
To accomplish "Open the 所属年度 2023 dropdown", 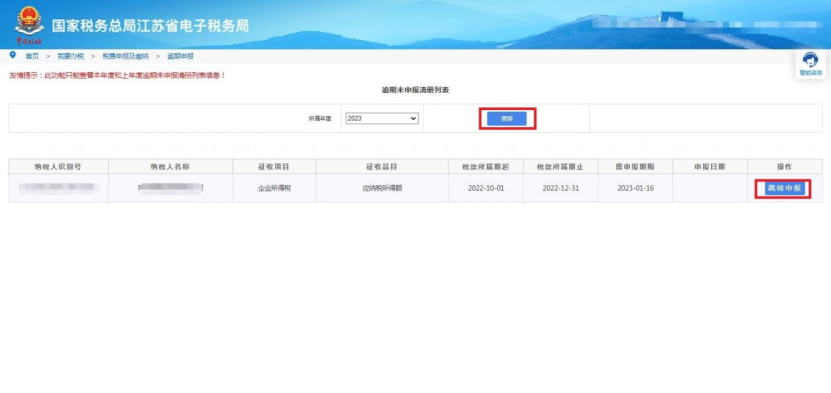I will point(382,119).
